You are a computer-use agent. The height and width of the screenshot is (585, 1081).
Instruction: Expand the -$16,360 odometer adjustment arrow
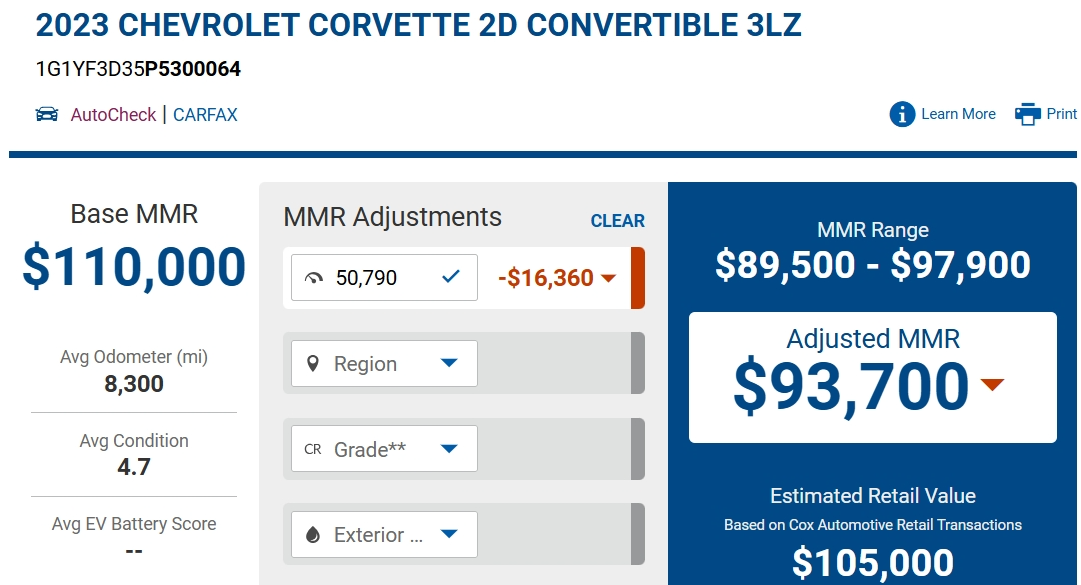(608, 278)
